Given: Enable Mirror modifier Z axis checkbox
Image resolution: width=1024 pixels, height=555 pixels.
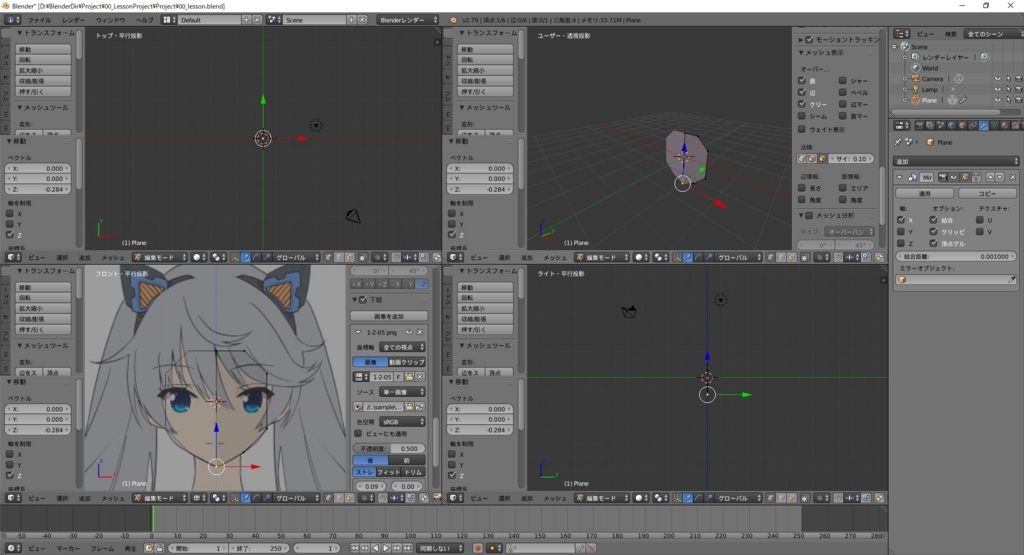Looking at the screenshot, I should pyautogui.click(x=901, y=244).
